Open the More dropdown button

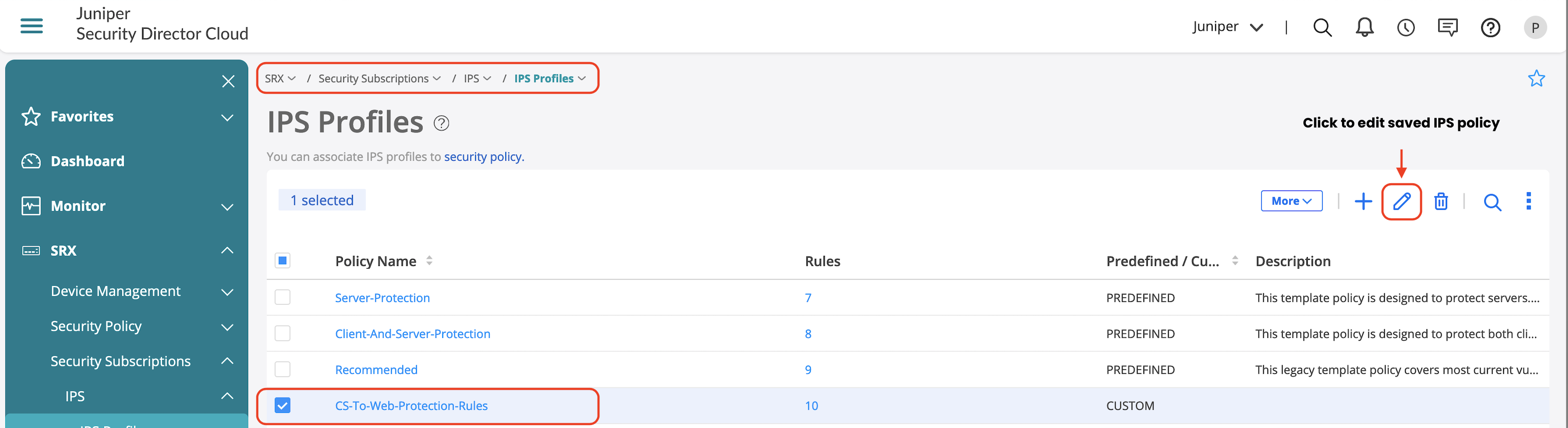(1291, 201)
